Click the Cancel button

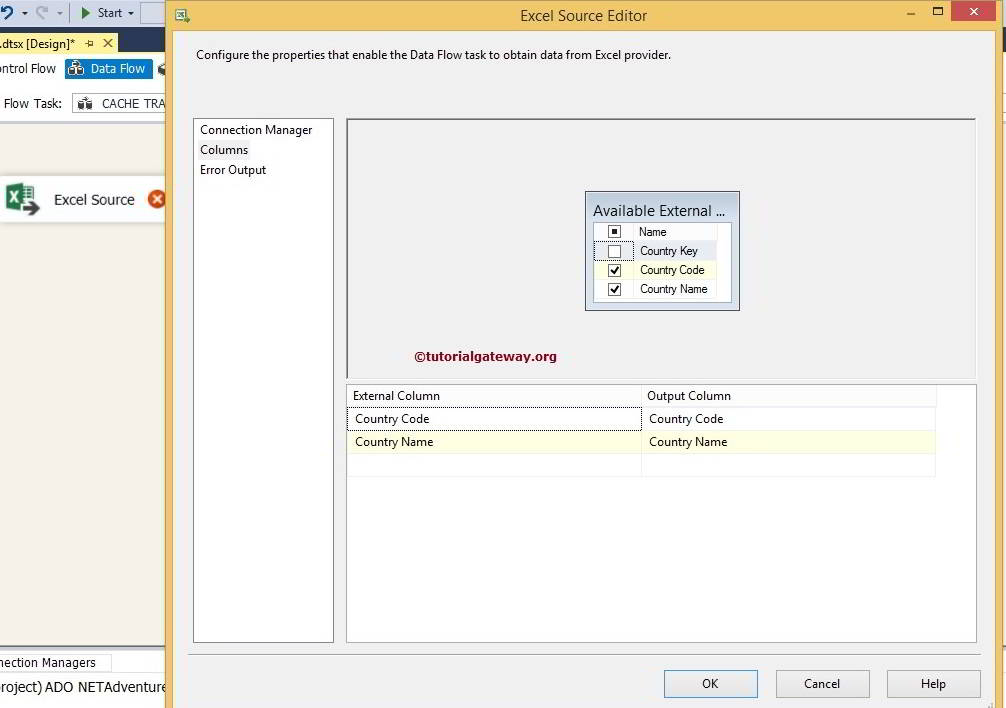tap(822, 684)
